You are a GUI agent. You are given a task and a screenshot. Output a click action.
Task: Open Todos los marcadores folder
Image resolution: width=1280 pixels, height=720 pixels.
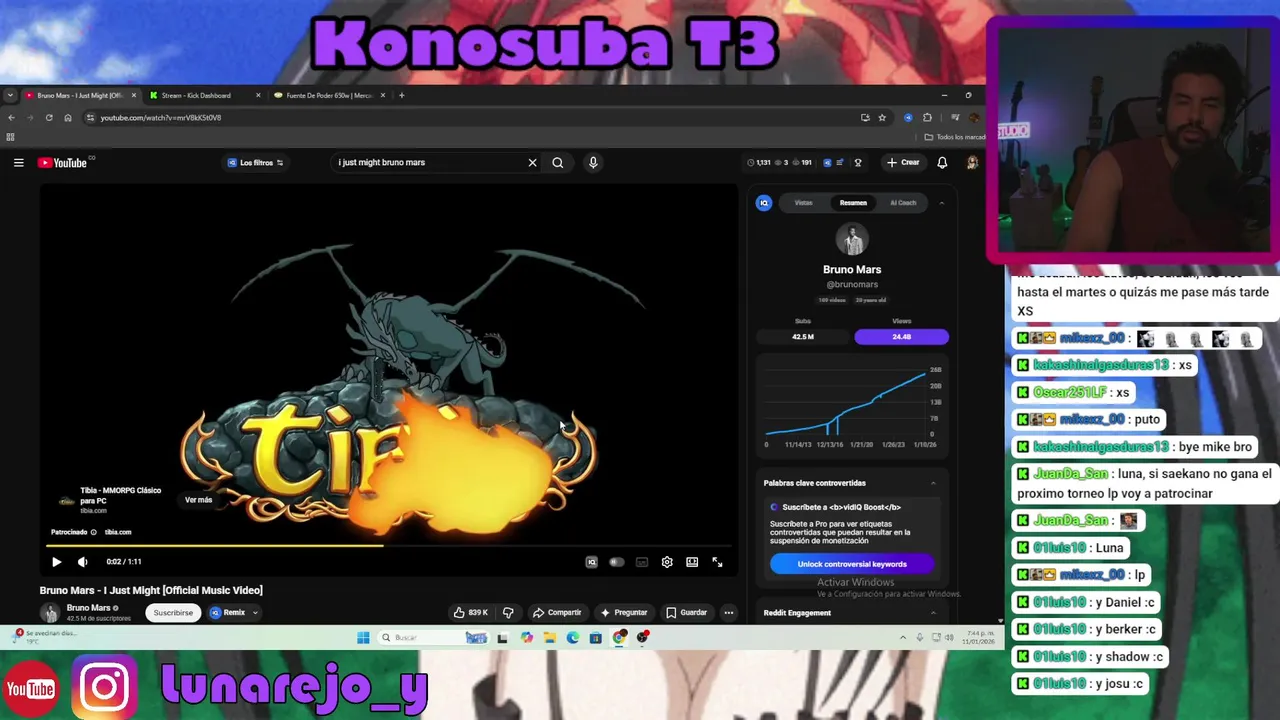(954, 137)
